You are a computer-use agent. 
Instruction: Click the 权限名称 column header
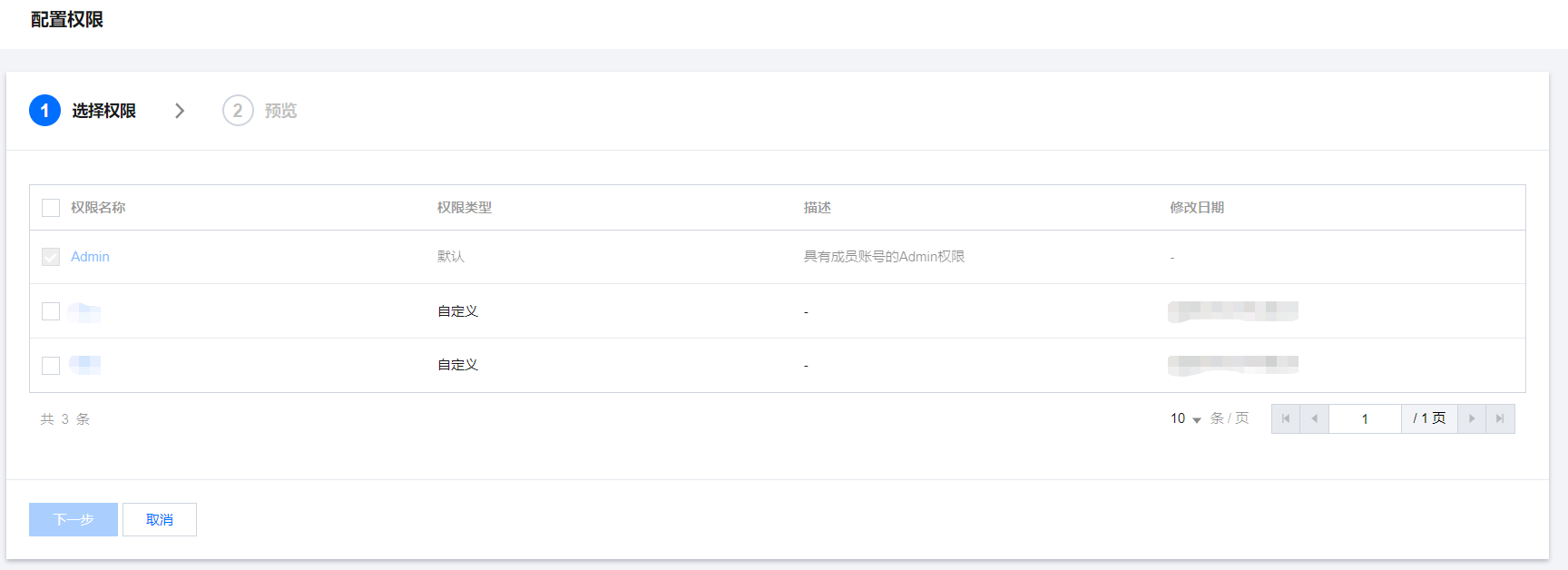click(x=98, y=208)
